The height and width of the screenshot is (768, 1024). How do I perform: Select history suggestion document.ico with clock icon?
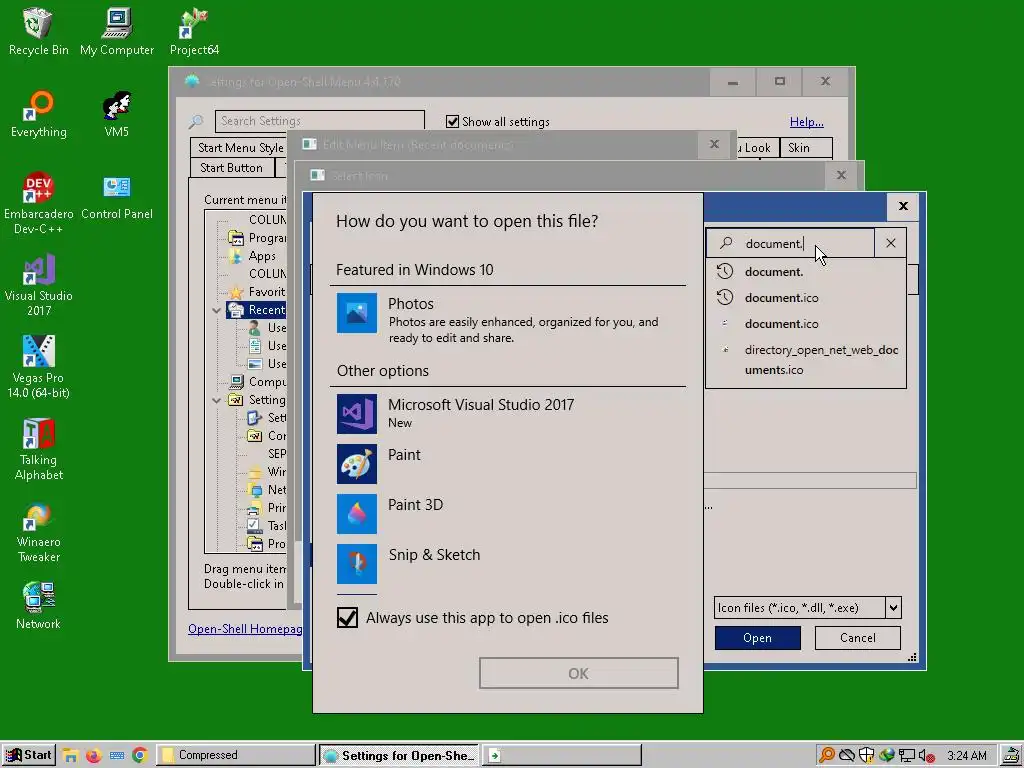(806, 298)
